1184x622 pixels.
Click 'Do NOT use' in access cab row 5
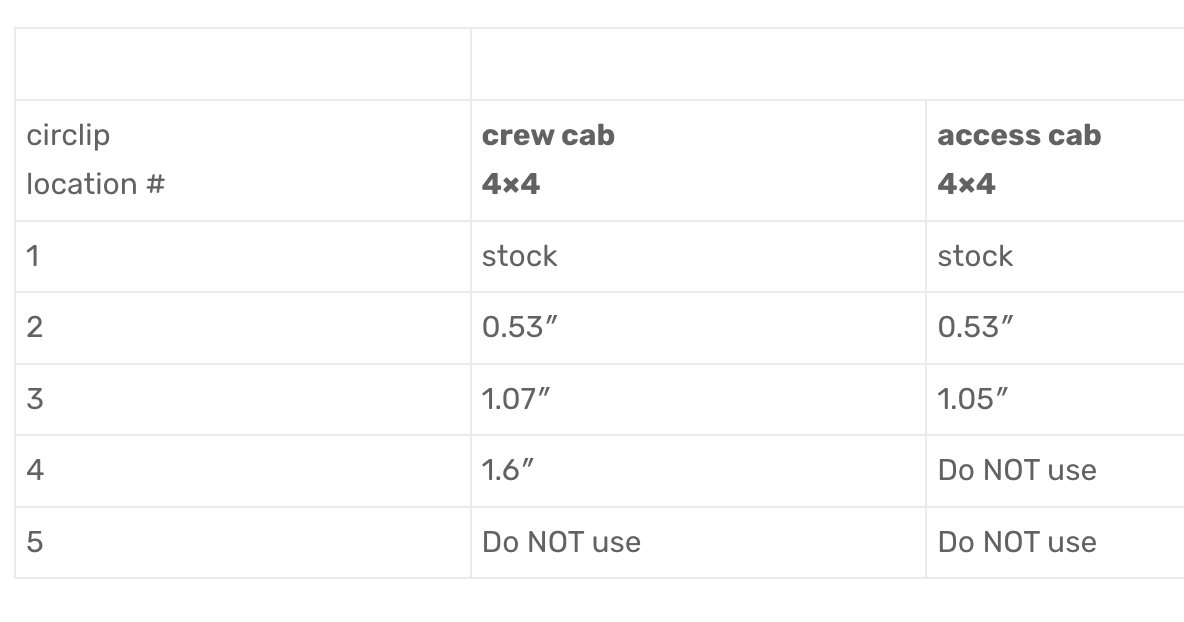click(1017, 542)
